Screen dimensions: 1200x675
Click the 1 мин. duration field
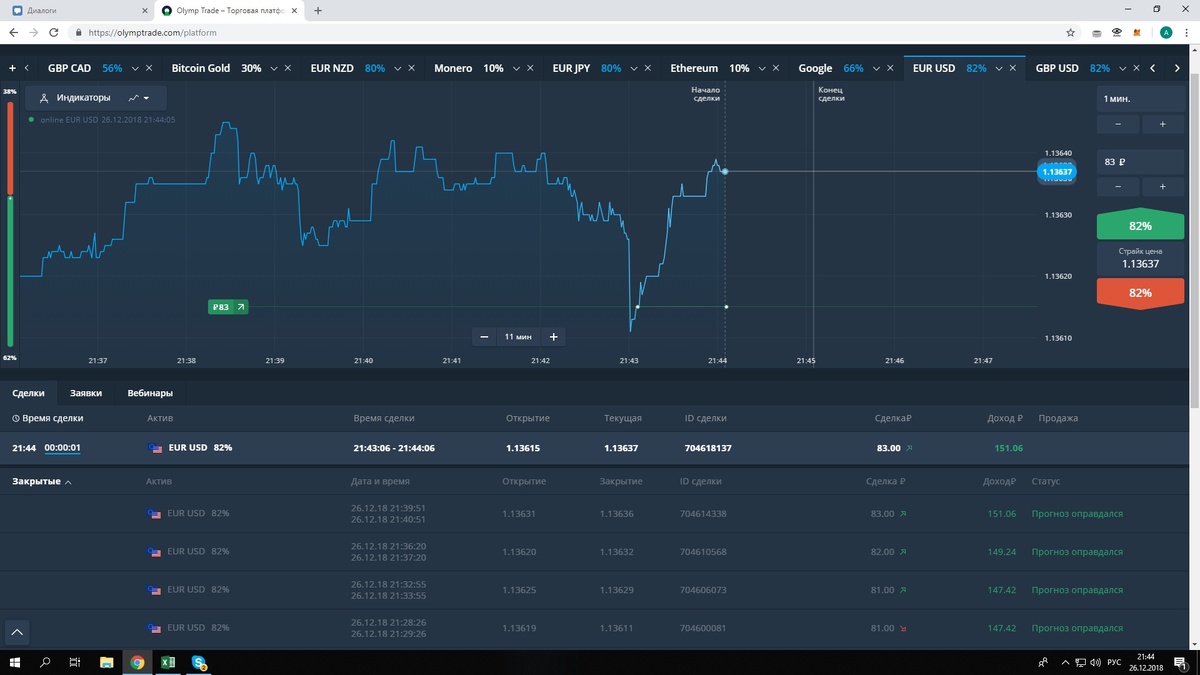click(1140, 99)
